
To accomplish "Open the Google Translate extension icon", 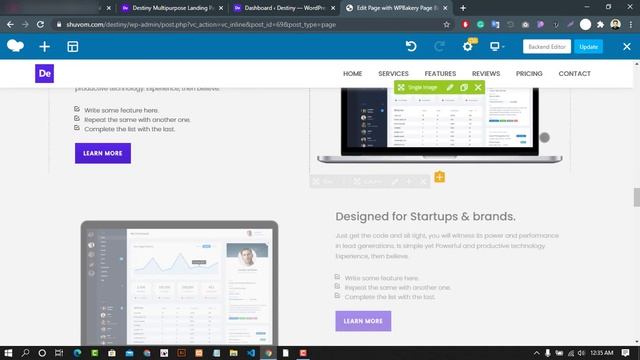I will coord(496,24).
